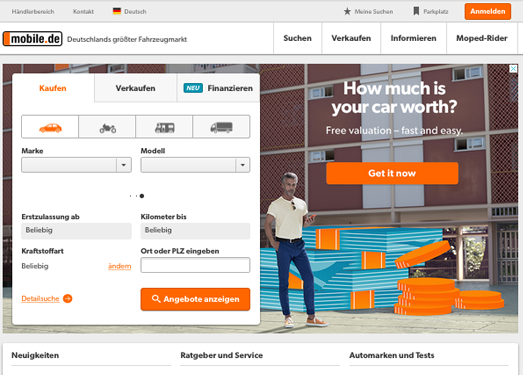Screen dimensions: 523x375
Task: Click the Get it now button
Action: (392, 173)
